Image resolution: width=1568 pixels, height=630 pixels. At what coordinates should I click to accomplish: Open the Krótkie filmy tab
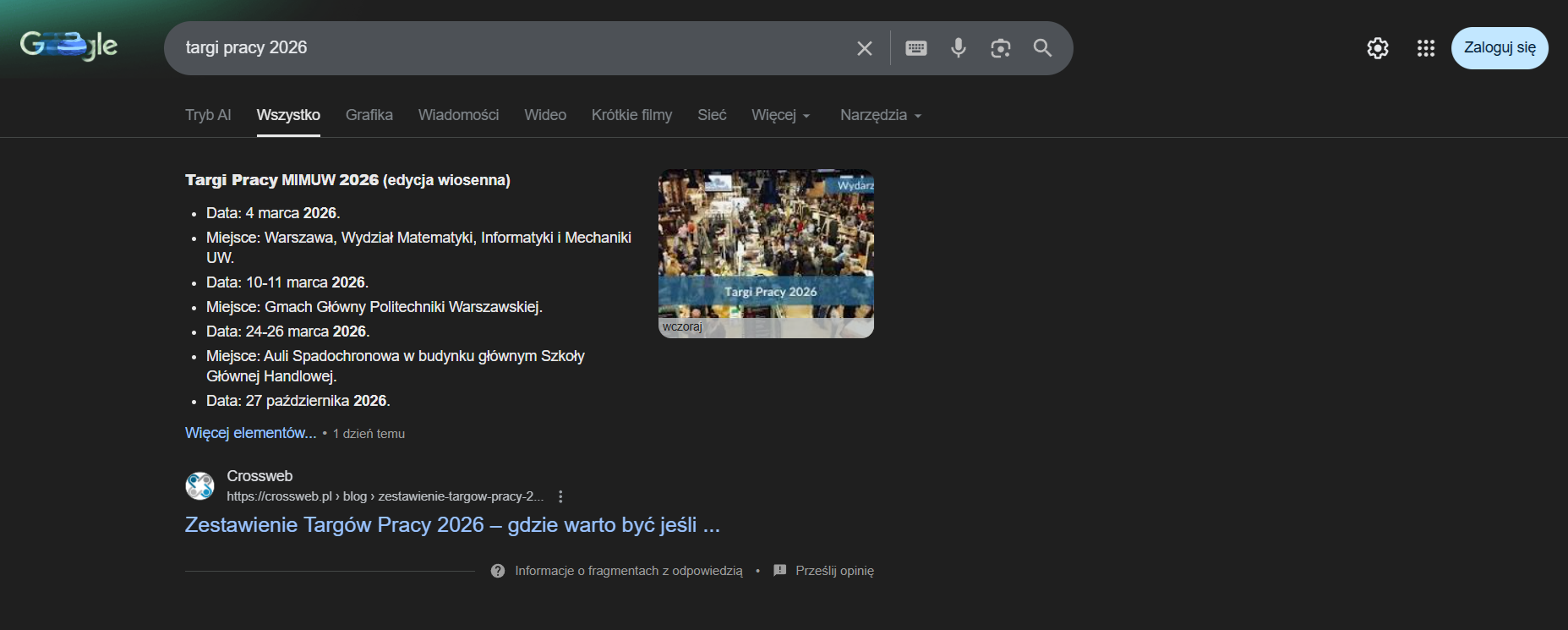click(x=631, y=115)
